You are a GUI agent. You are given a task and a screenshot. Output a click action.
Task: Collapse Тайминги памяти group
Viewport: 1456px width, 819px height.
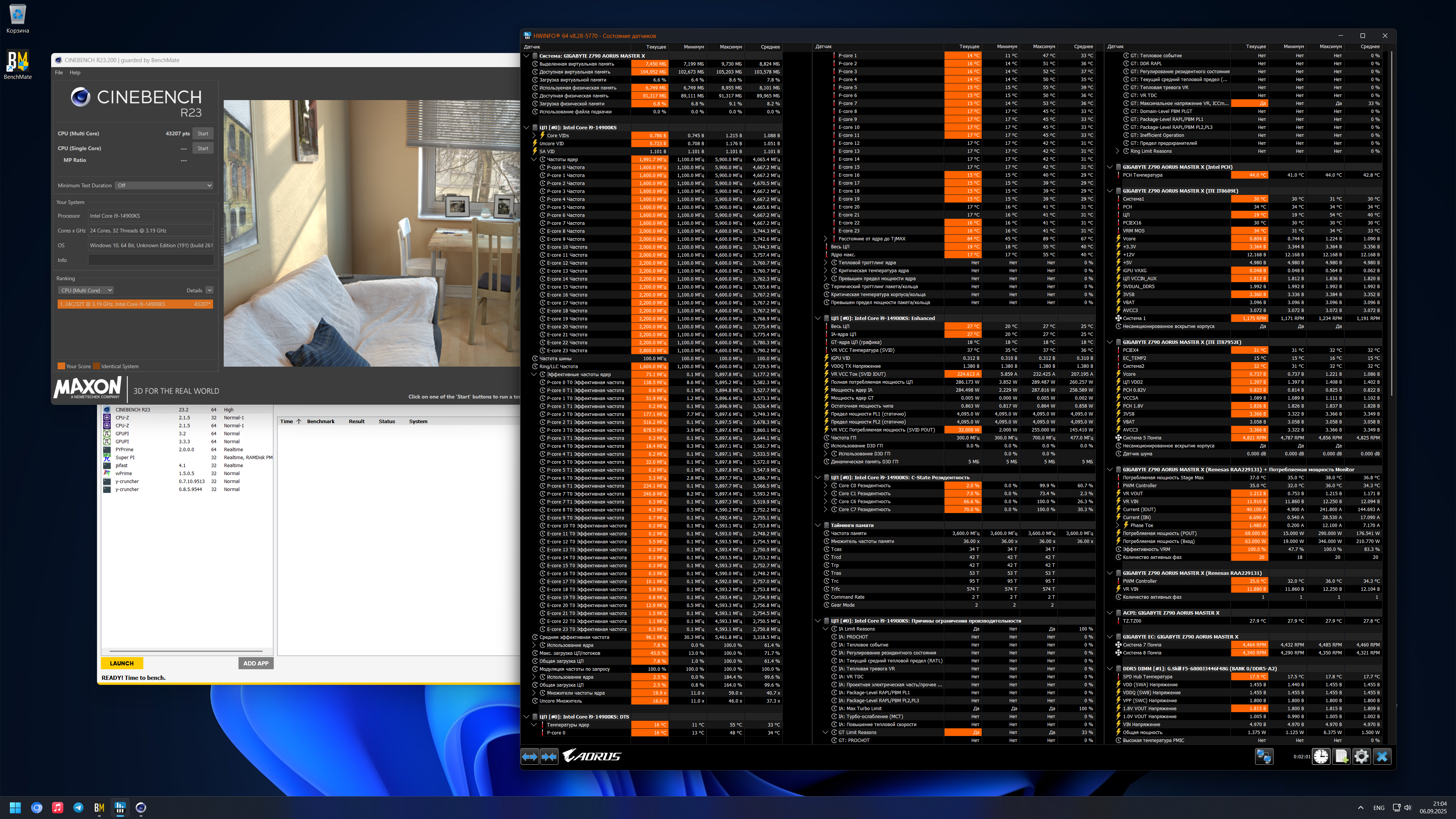818,526
